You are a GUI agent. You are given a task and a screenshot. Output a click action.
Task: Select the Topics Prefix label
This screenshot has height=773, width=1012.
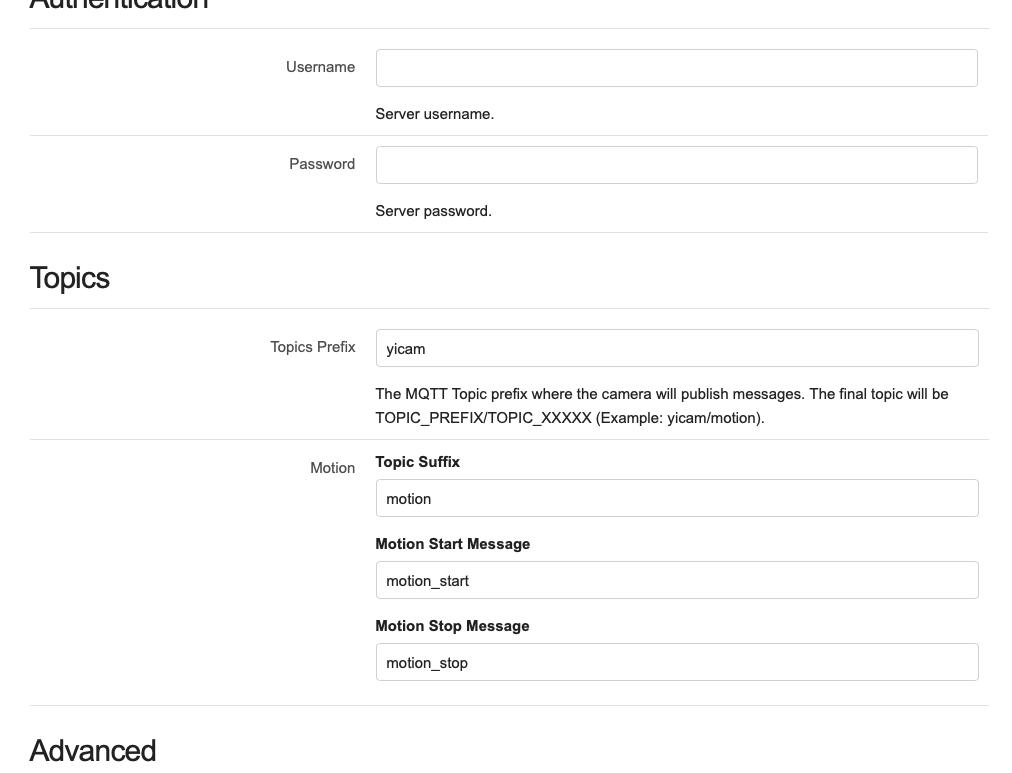click(312, 347)
